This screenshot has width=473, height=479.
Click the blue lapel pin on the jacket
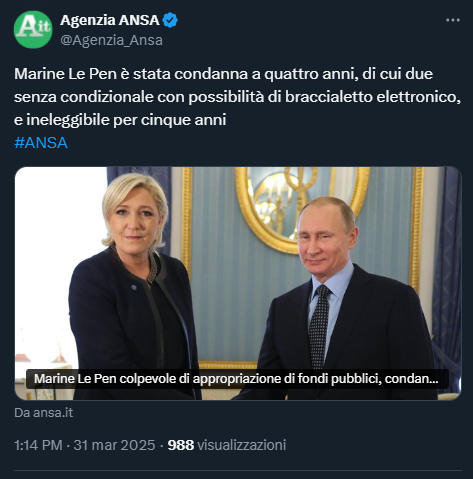(134, 287)
